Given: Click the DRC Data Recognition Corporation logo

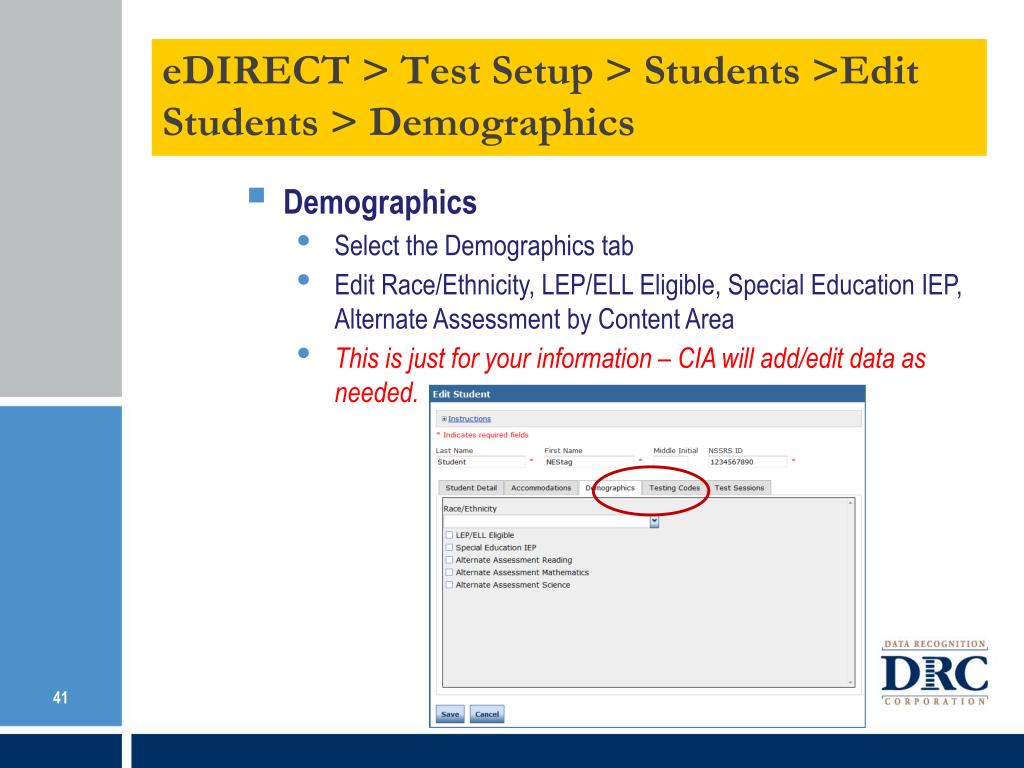Looking at the screenshot, I should 934,673.
